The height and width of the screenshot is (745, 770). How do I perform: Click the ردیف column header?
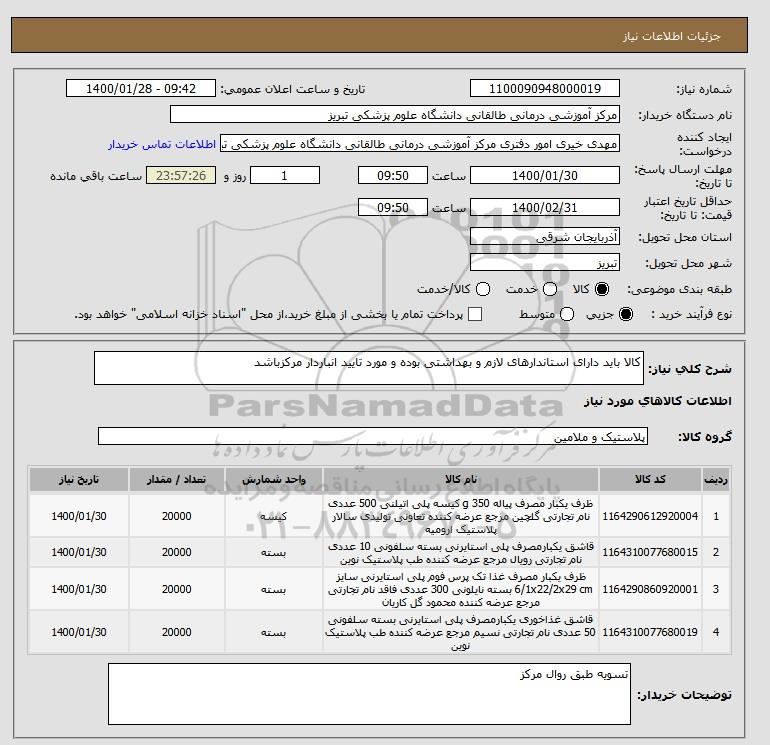click(x=715, y=480)
